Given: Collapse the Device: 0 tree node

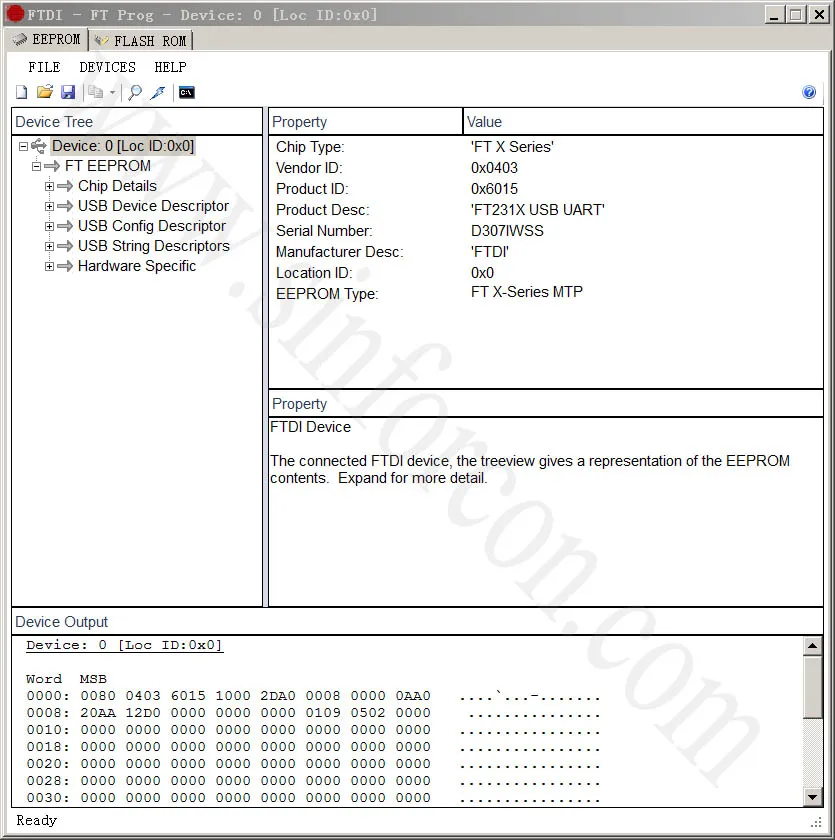Looking at the screenshot, I should click(x=23, y=146).
